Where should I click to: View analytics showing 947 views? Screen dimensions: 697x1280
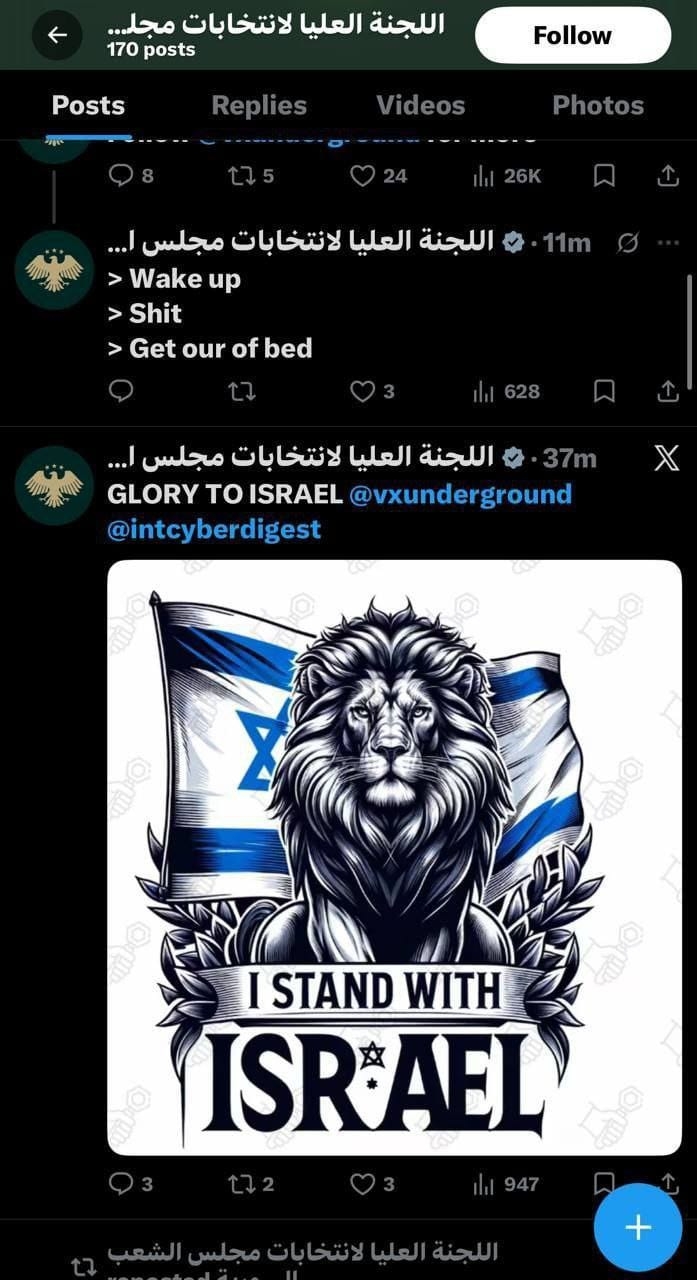point(506,1184)
